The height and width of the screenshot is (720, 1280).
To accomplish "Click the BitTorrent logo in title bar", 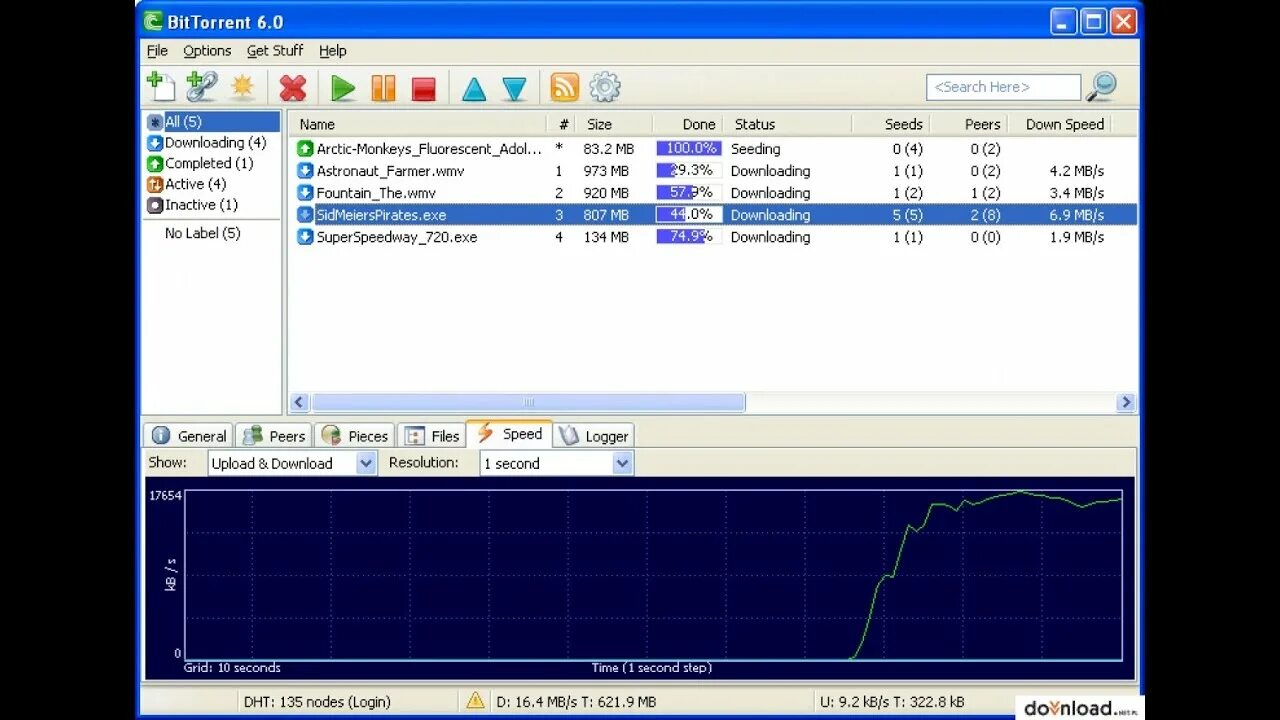I will (152, 22).
